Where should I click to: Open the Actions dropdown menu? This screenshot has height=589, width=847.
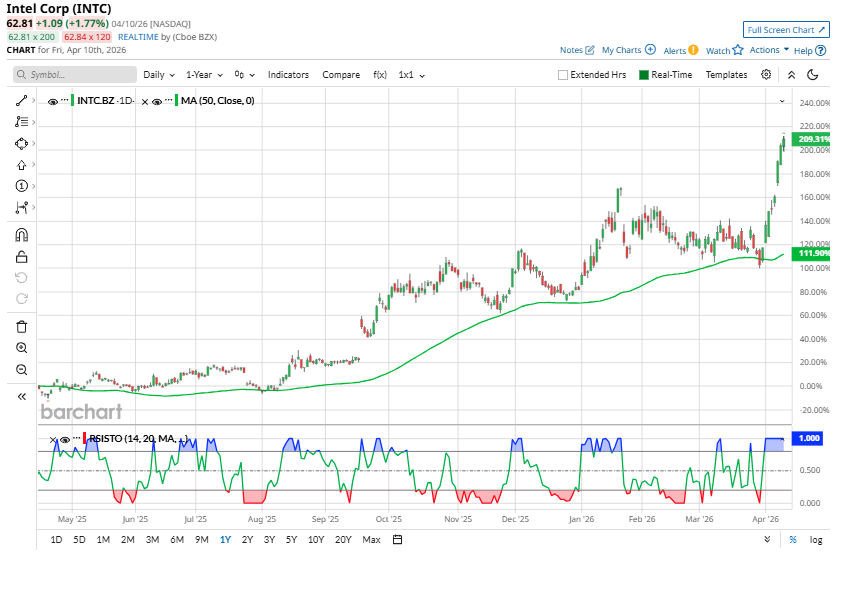[769, 49]
